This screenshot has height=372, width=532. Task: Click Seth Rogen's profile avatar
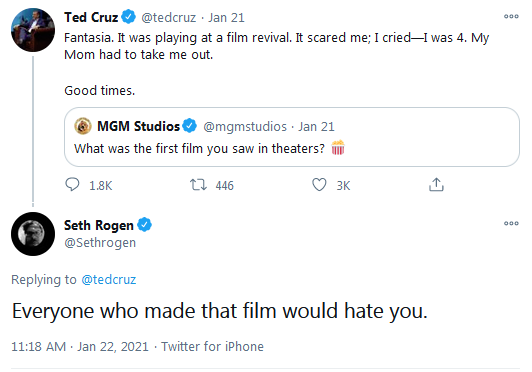33,234
